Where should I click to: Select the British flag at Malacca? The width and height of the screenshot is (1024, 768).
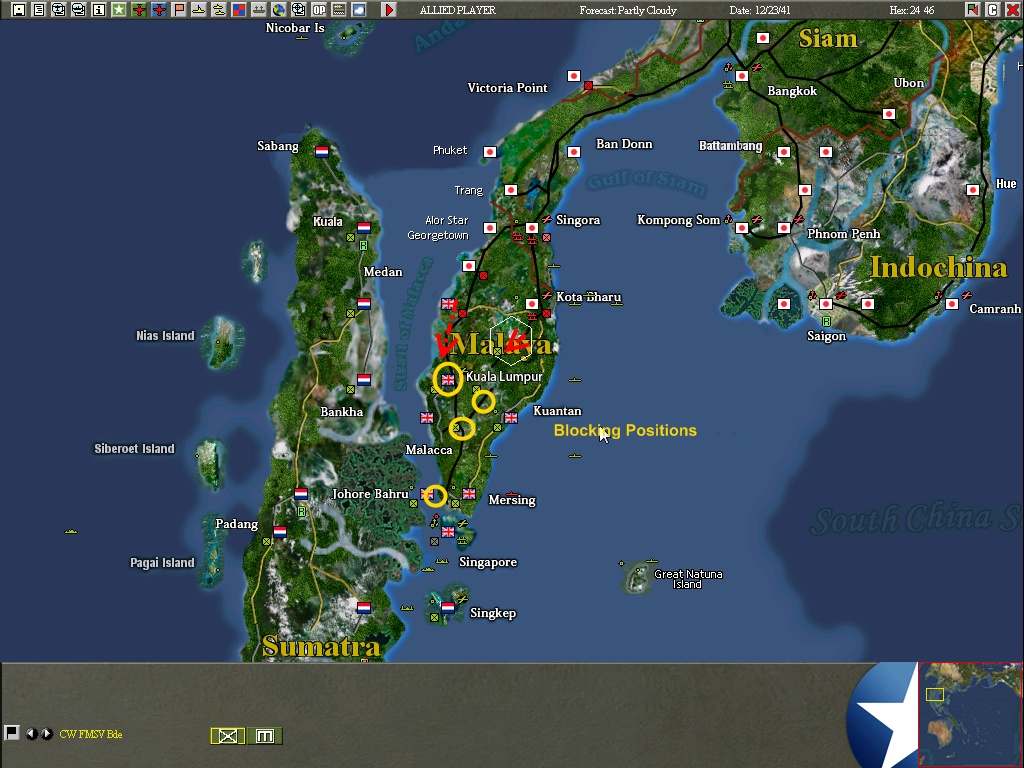[x=427, y=417]
